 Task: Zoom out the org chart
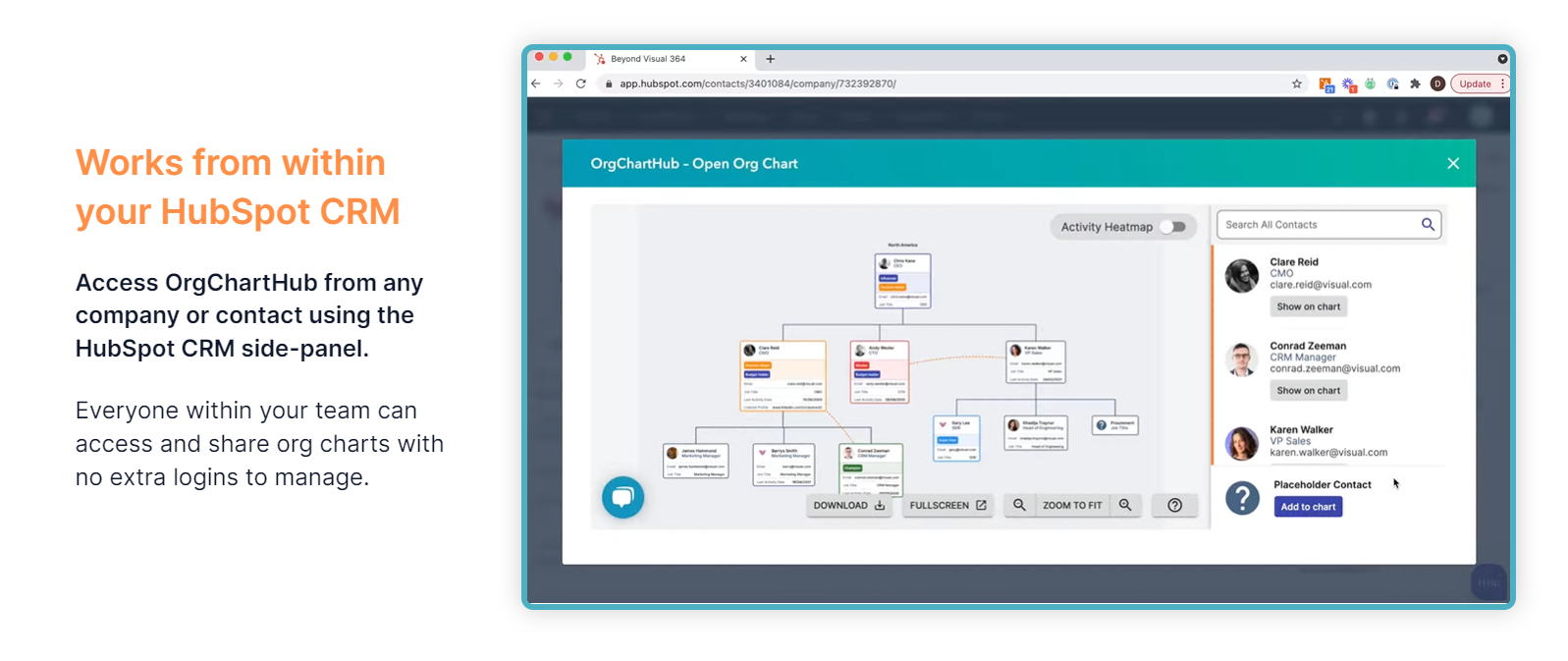pyautogui.click(x=1019, y=505)
